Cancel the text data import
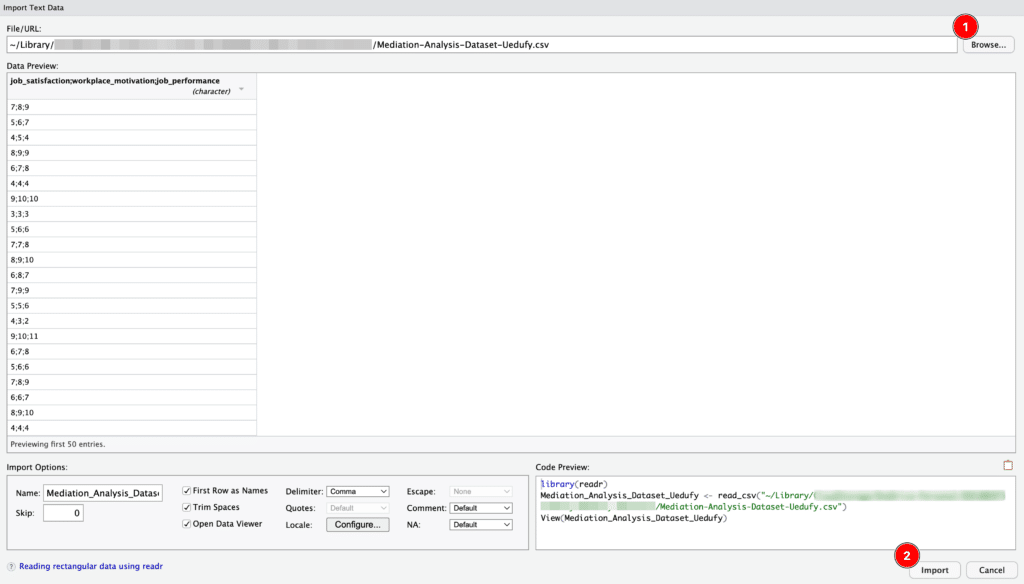Image resolution: width=1024 pixels, height=584 pixels. (x=990, y=569)
